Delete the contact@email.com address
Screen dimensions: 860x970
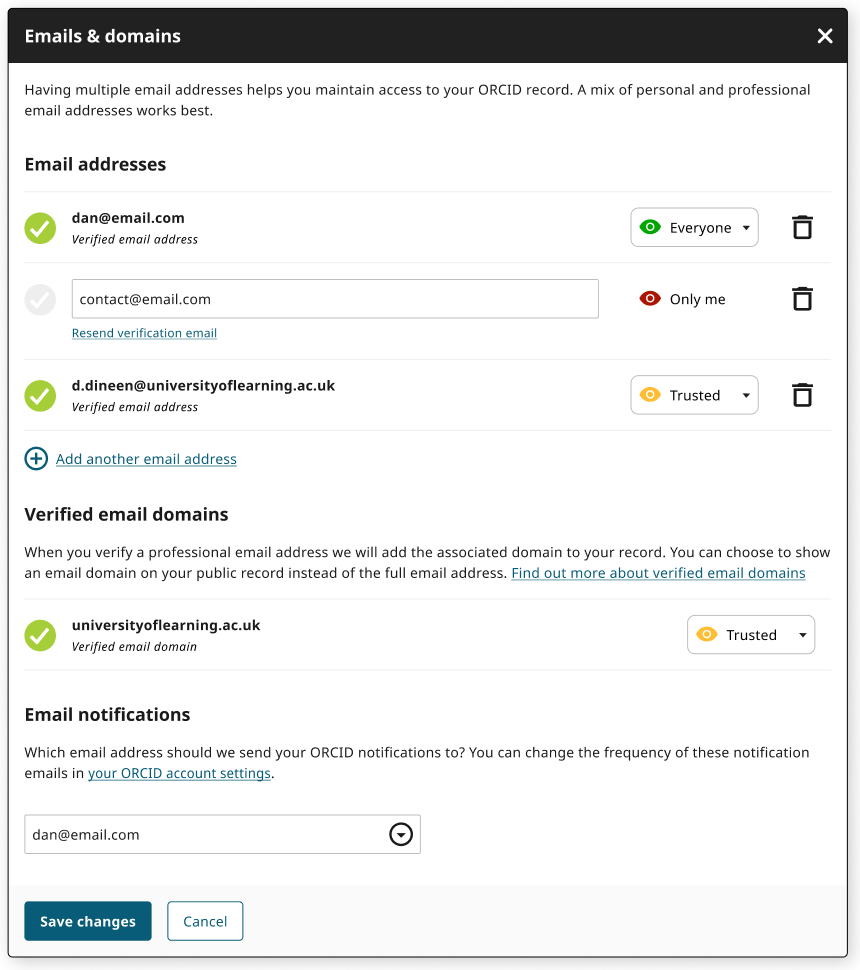pyautogui.click(x=802, y=299)
